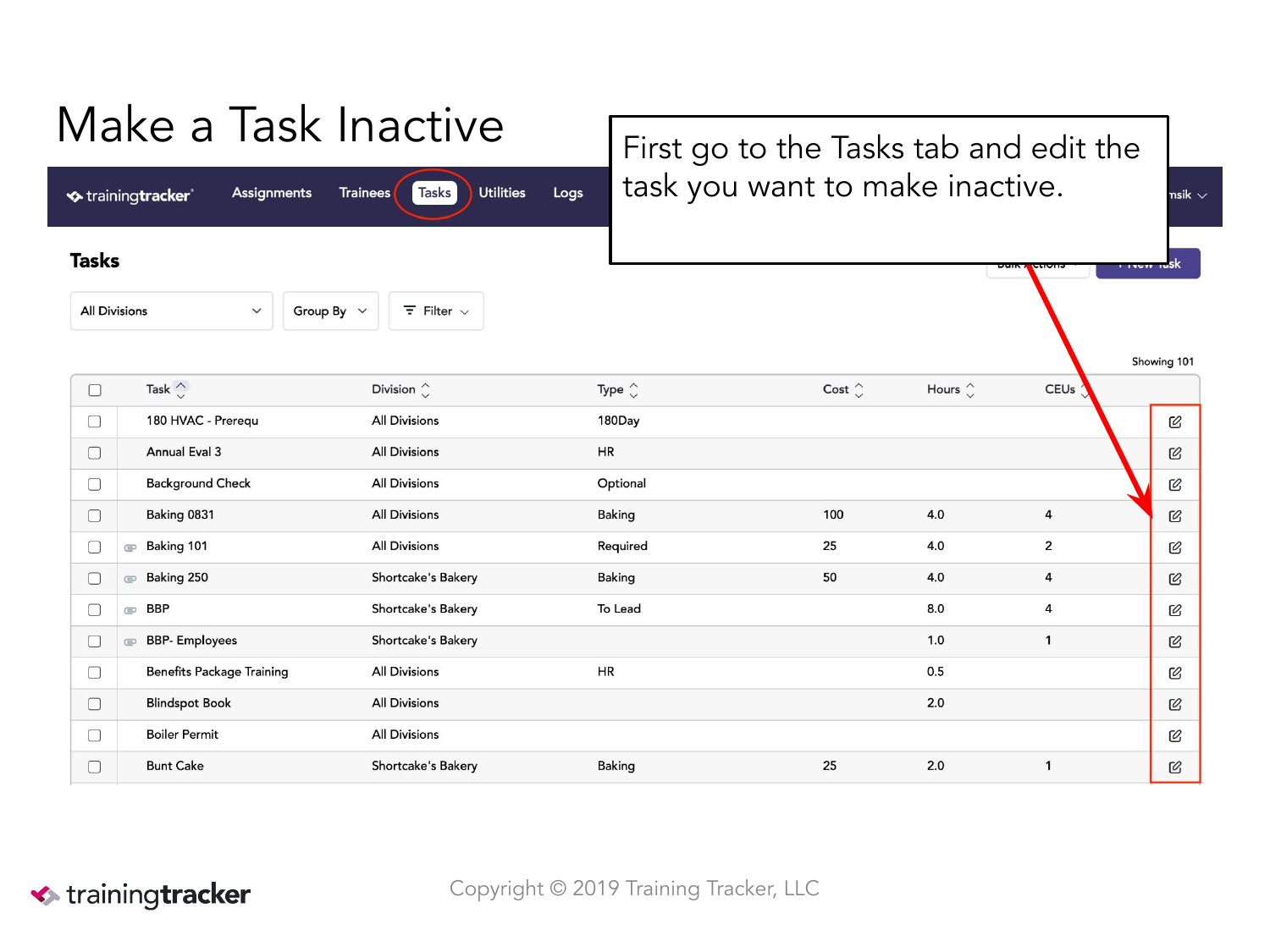1270x952 pixels.
Task: Check the Baking 250 row
Action: (95, 578)
